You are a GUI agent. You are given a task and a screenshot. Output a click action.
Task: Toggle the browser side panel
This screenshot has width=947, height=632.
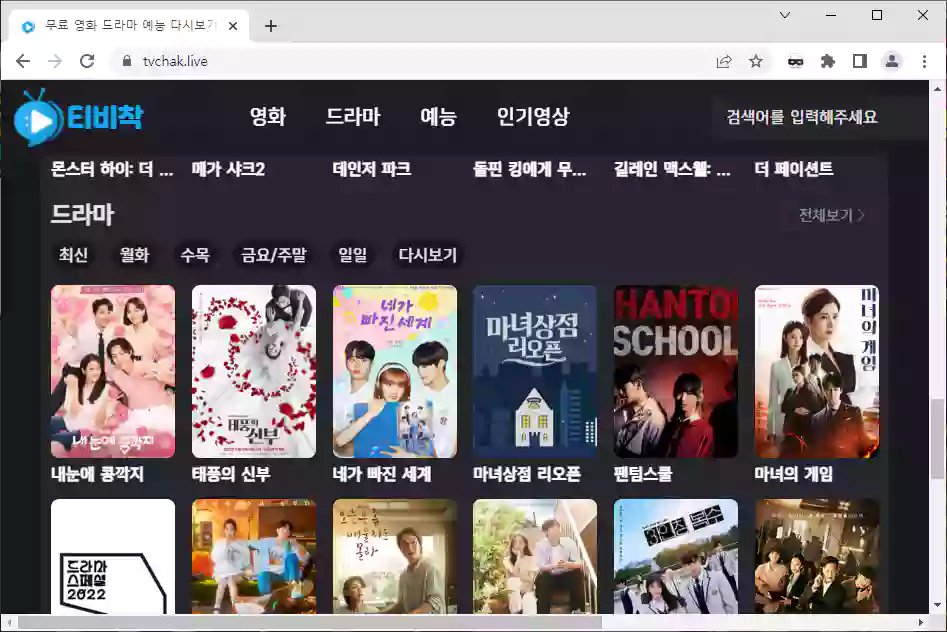tap(859, 61)
